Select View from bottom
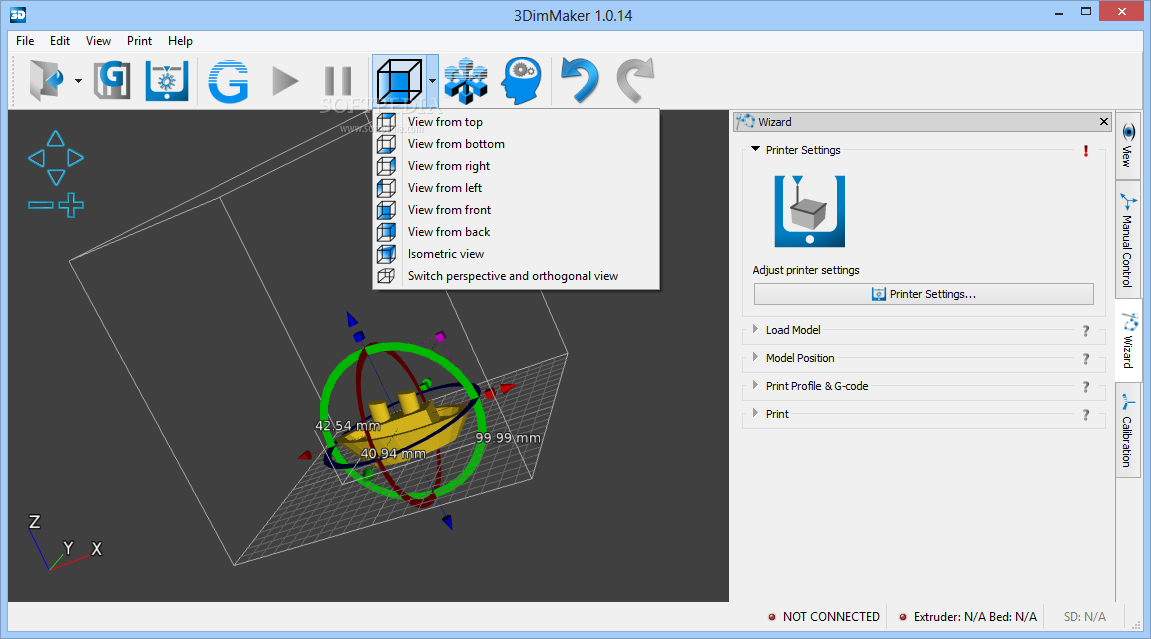This screenshot has width=1151, height=639. pos(516,144)
